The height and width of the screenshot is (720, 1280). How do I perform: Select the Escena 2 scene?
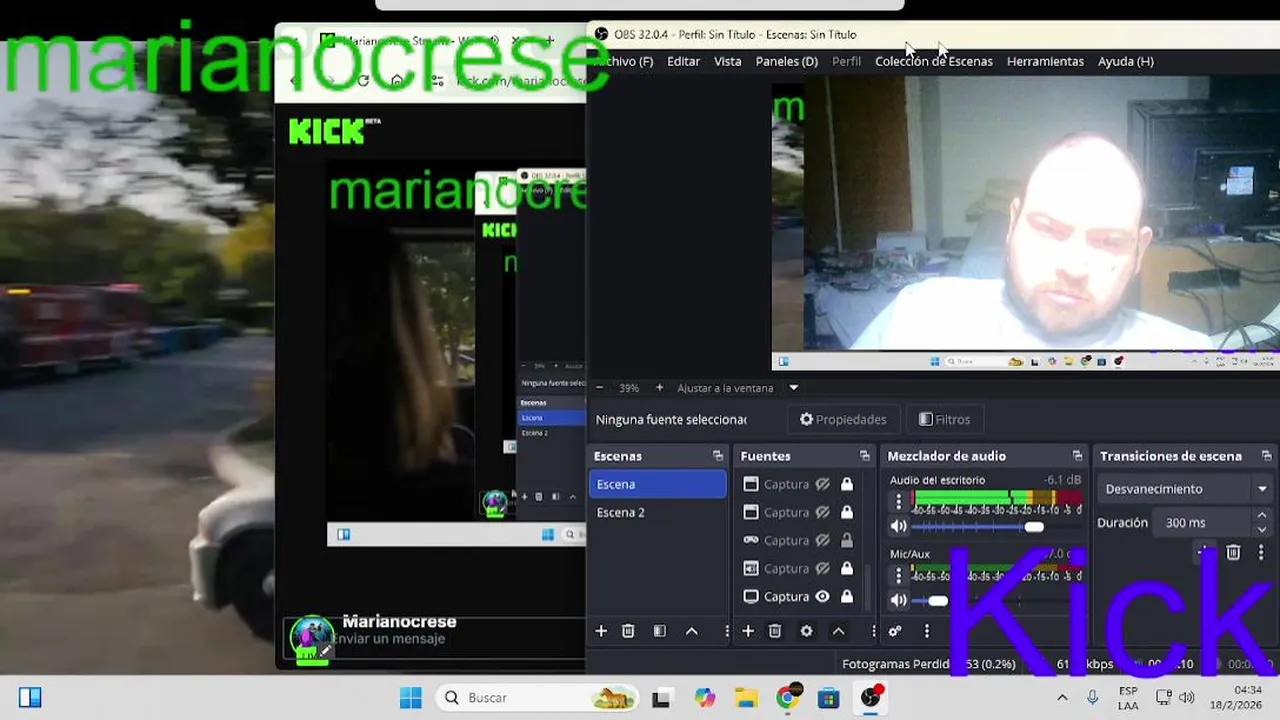pos(658,512)
